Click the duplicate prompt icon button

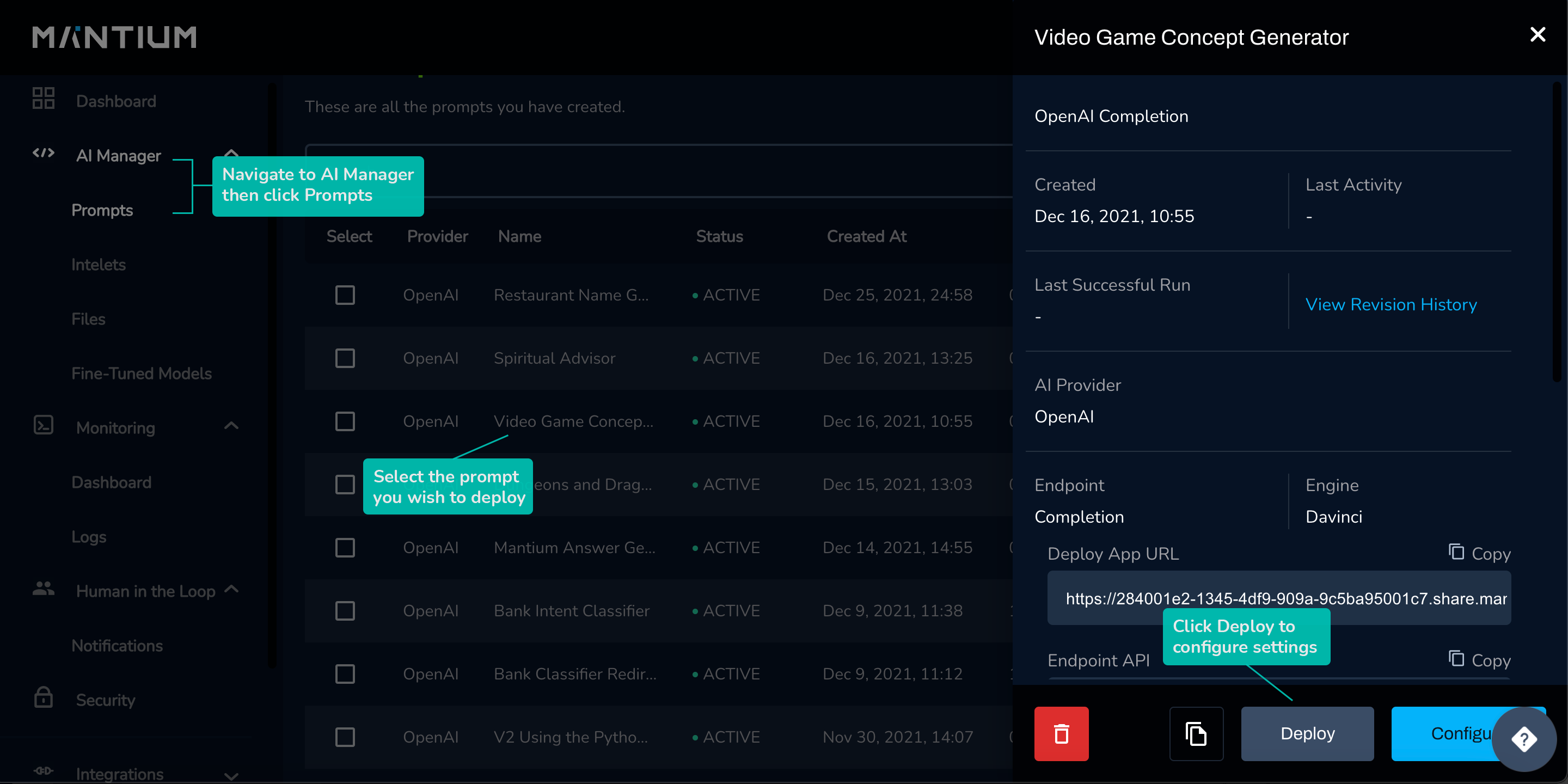click(1196, 733)
